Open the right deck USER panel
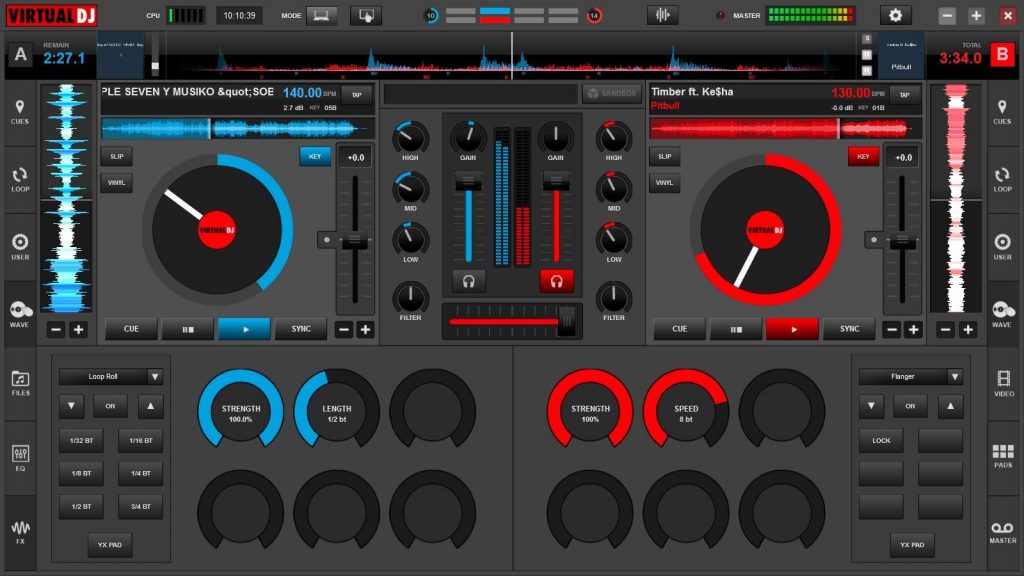Viewport: 1024px width, 576px height. [x=1002, y=248]
